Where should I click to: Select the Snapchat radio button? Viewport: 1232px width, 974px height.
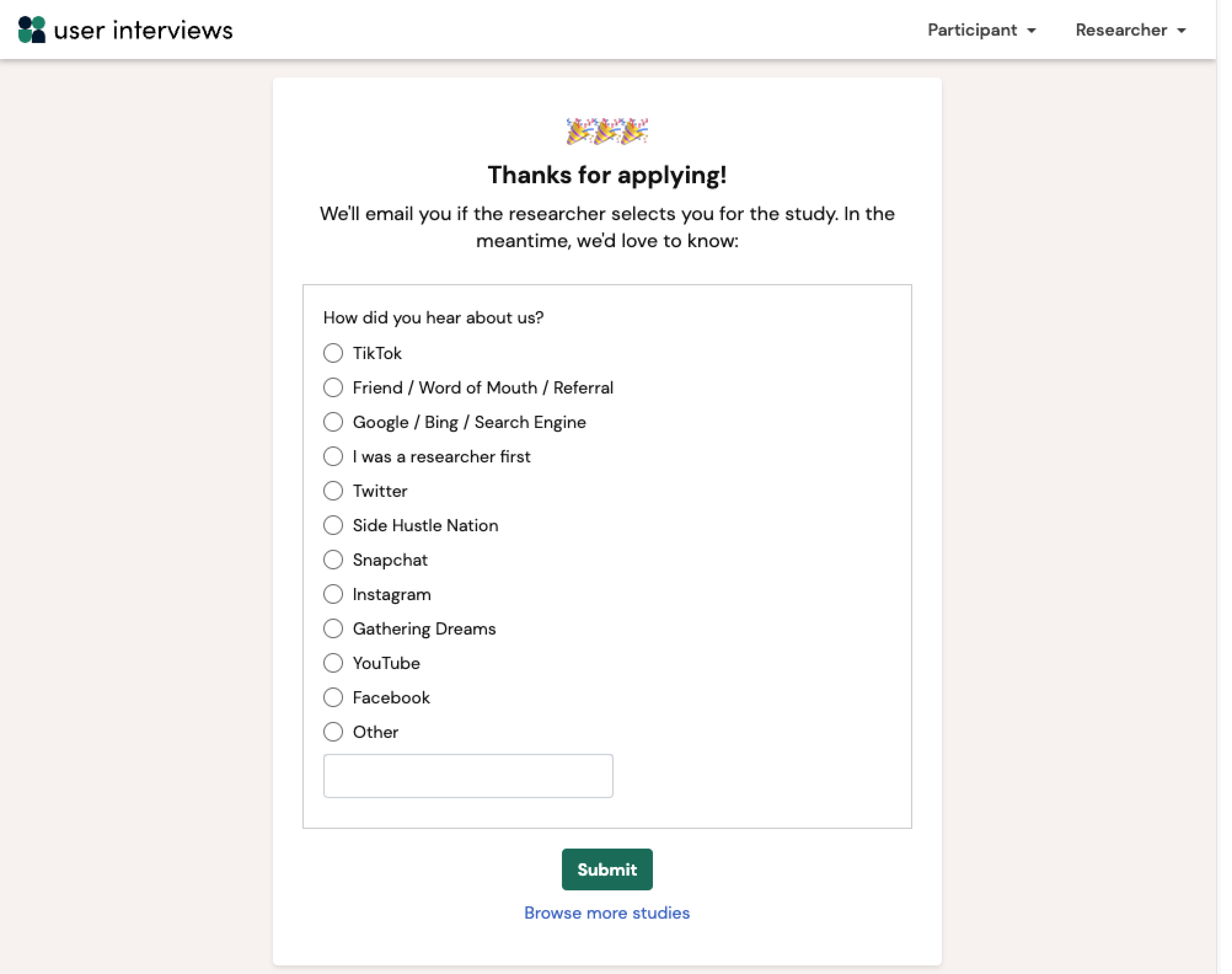pos(333,560)
